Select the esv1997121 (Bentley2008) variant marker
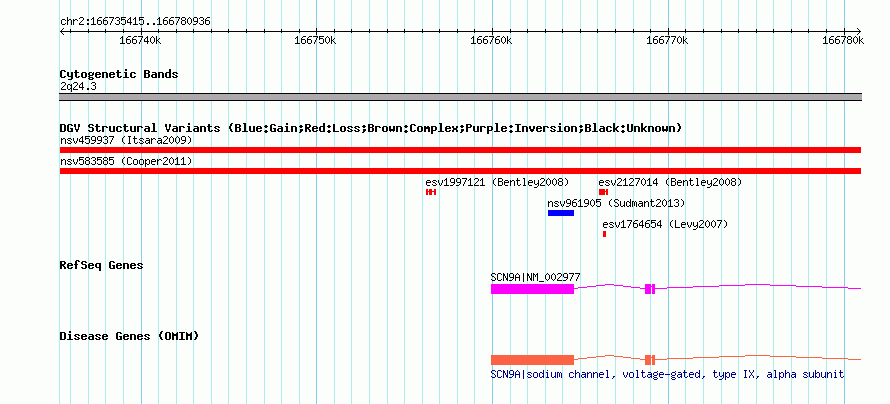The height and width of the screenshot is (404, 890). tap(431, 192)
